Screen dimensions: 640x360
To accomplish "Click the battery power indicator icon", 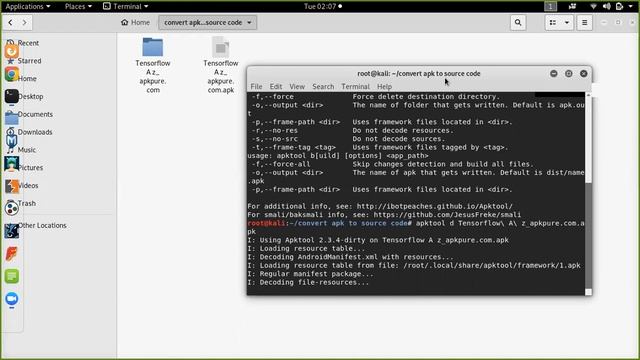I will 620,6.
